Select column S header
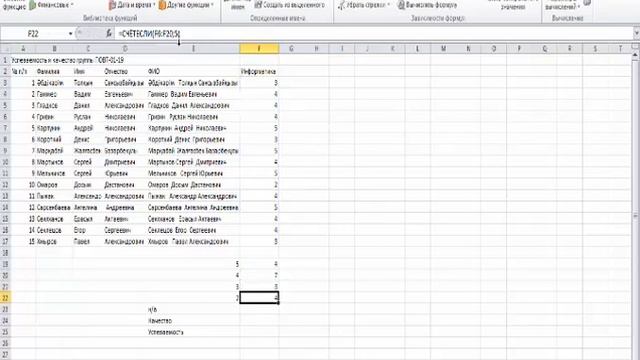Viewport: 640px width, 360px height. pyautogui.click(x=595, y=49)
